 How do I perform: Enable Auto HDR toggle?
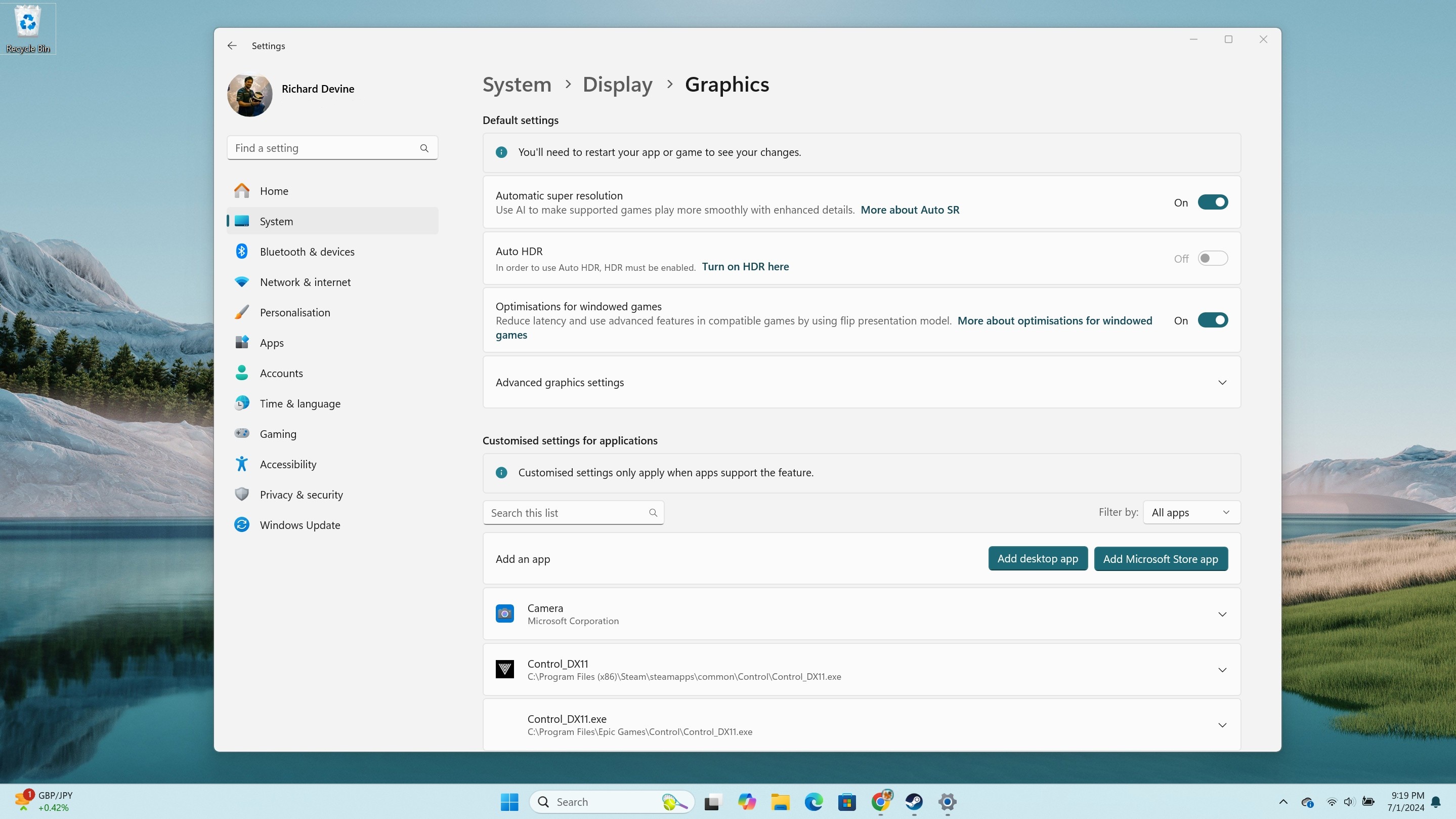coord(1213,258)
